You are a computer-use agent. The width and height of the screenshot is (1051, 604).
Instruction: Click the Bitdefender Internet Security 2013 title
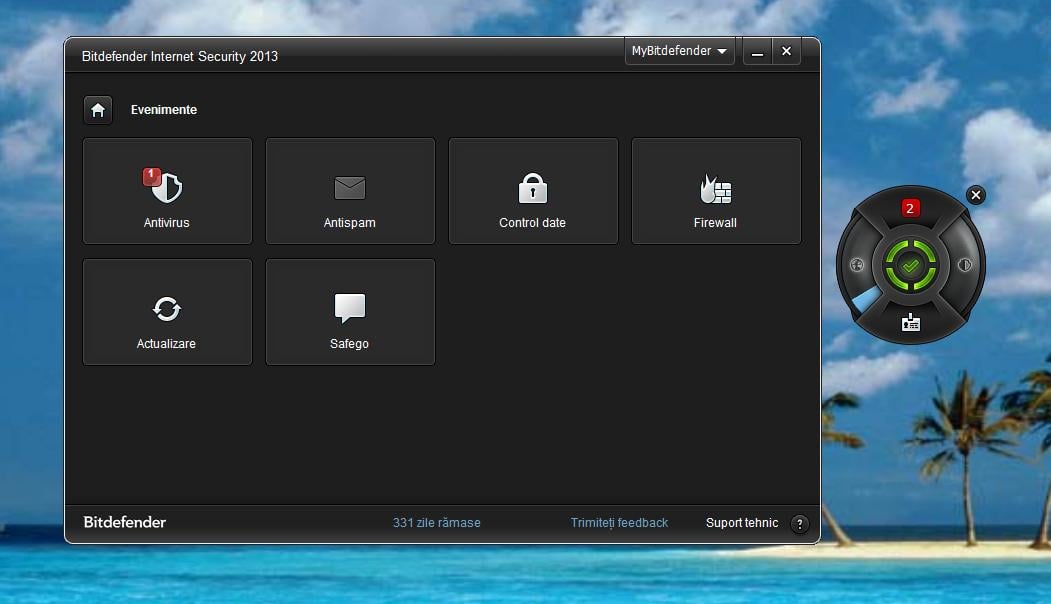(180, 56)
